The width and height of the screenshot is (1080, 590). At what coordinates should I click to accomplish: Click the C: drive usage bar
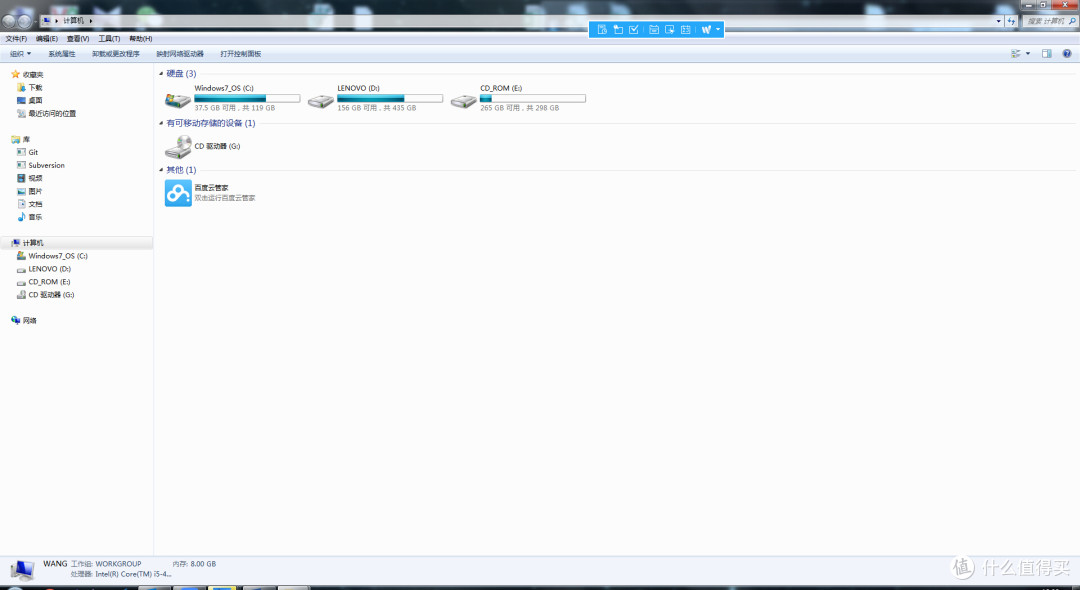247,98
